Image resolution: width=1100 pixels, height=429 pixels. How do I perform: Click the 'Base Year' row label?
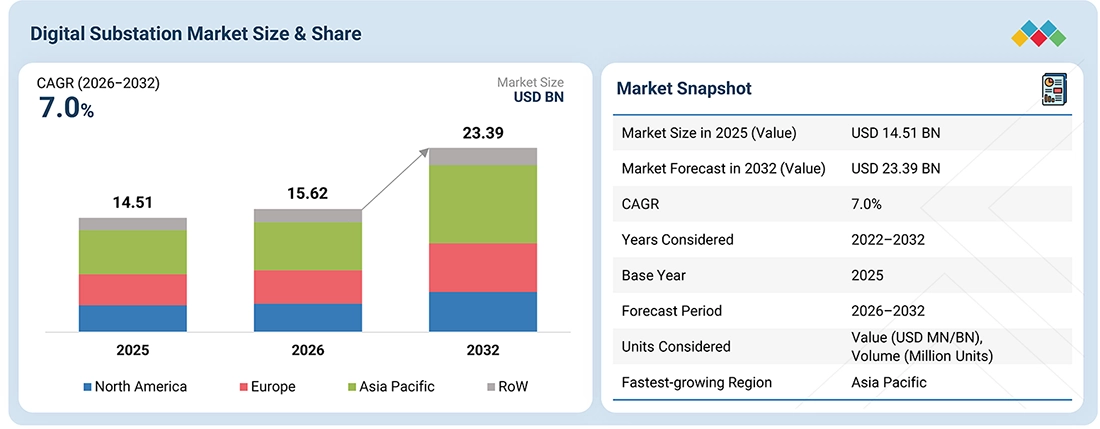click(652, 275)
